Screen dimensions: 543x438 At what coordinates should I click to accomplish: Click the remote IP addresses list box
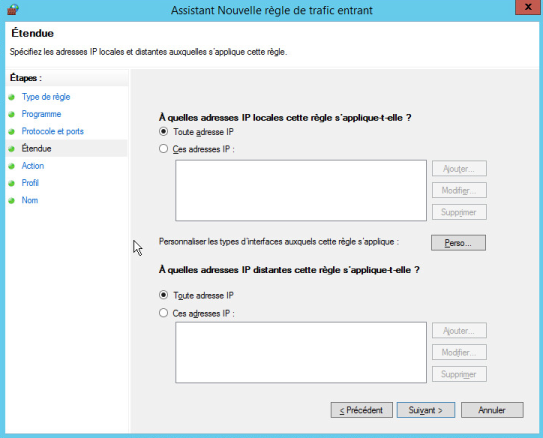(301, 352)
